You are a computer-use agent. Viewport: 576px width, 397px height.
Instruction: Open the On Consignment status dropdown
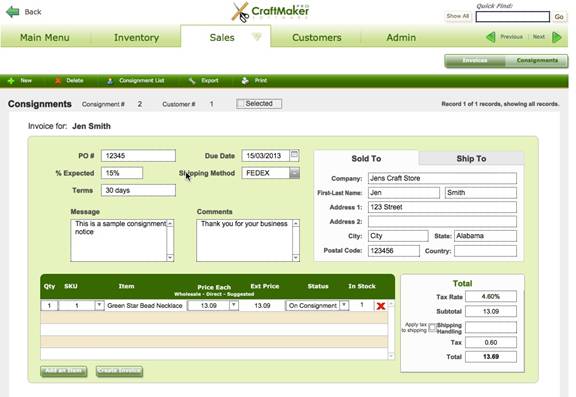(x=344, y=305)
